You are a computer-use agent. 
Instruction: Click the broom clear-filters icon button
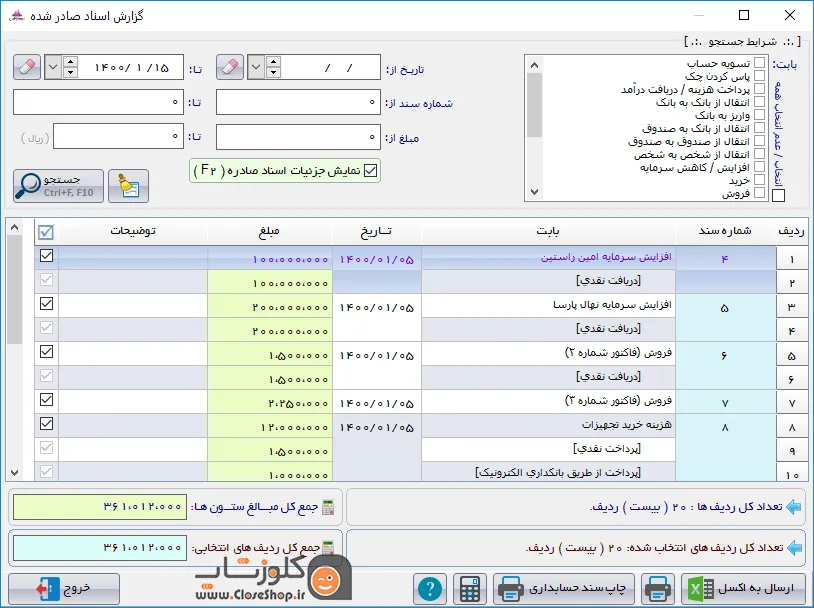point(128,186)
